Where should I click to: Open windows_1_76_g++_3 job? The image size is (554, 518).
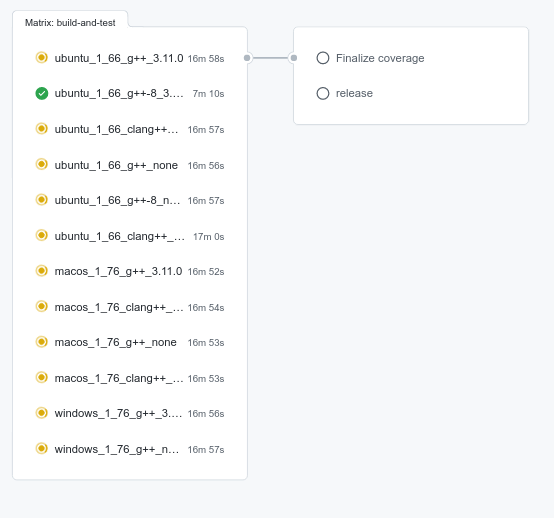[x=118, y=413]
